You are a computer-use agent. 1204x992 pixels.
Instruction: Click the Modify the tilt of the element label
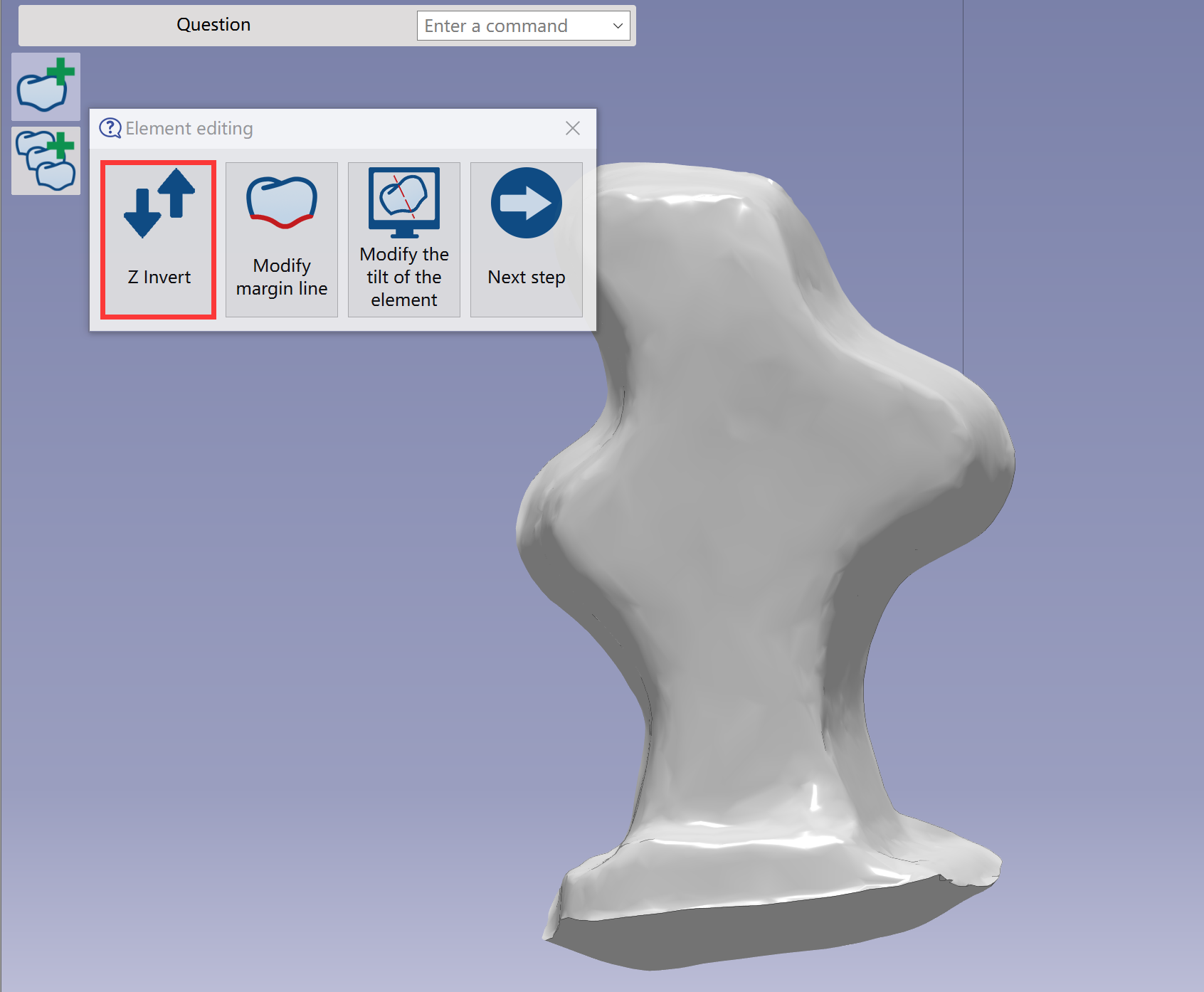pyautogui.click(x=404, y=277)
